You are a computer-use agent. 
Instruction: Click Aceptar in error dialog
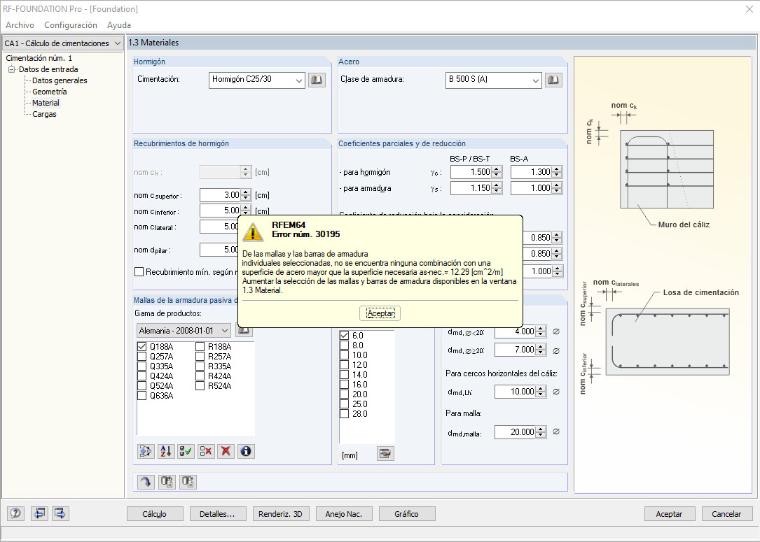coord(380,313)
